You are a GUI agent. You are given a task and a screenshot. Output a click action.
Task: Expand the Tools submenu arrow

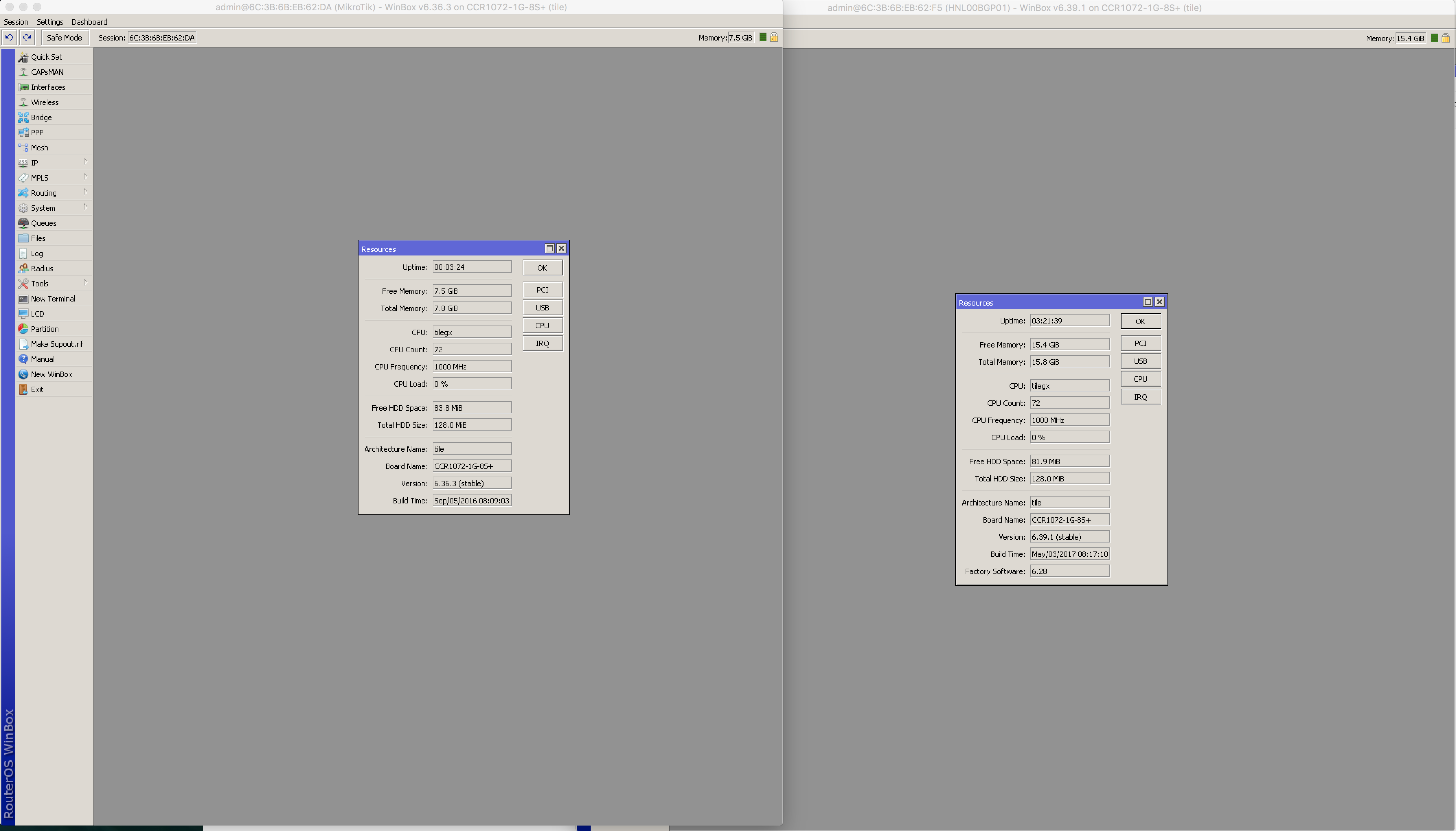(x=85, y=283)
